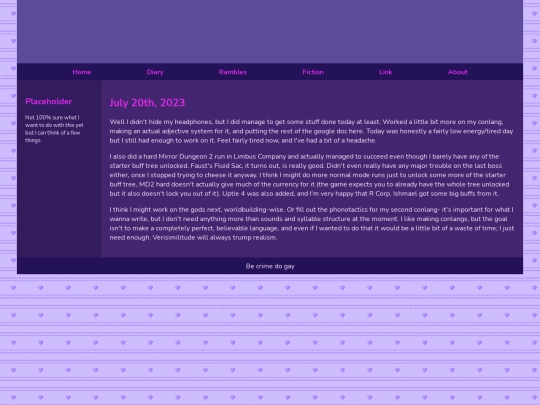Click the paragraph starting 'Well I didn't hide my headphones'
Image resolution: width=540 pixels, height=405 pixels.
[x=311, y=131]
